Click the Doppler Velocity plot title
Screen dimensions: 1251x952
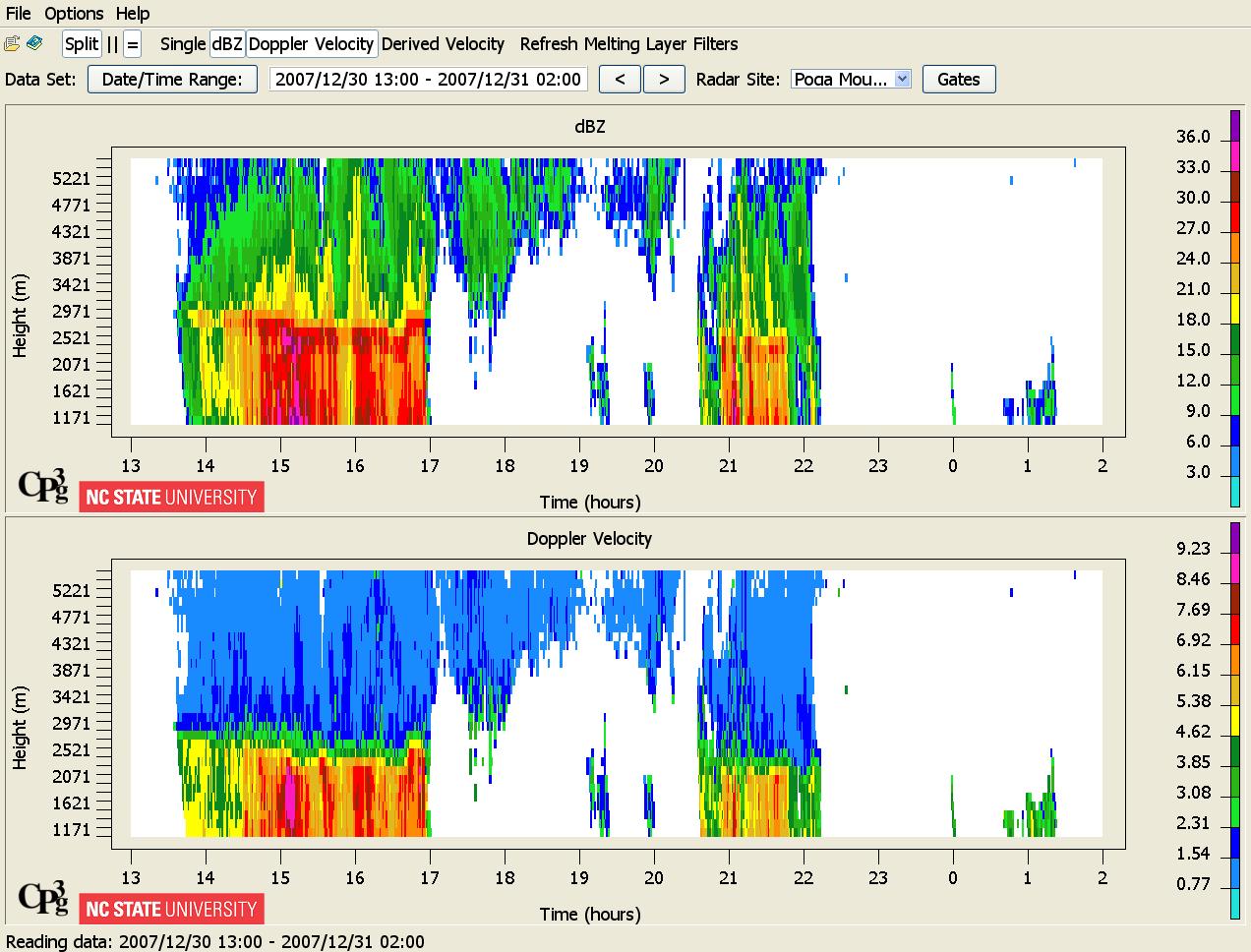pyautogui.click(x=589, y=539)
